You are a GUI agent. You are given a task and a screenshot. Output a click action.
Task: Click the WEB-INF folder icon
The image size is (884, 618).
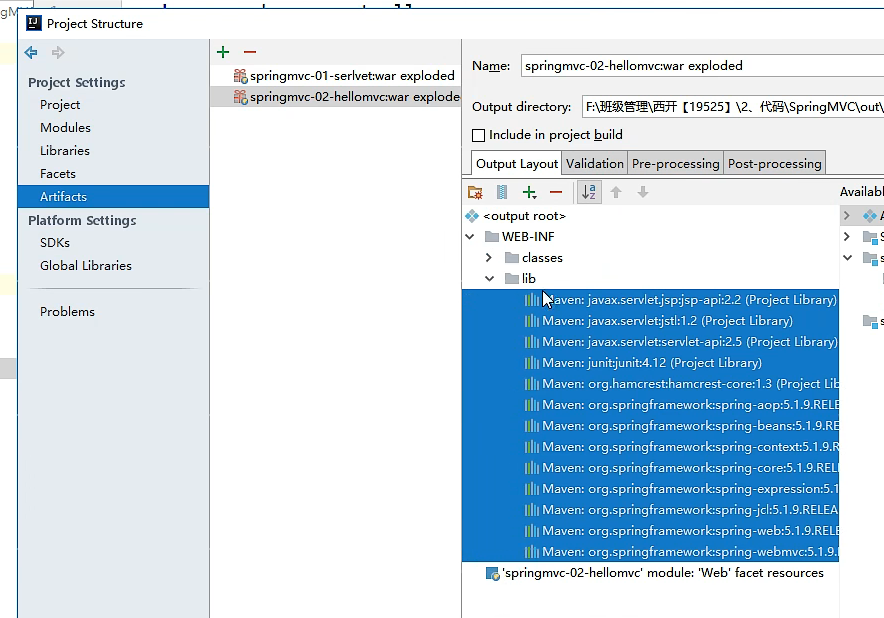click(492, 236)
